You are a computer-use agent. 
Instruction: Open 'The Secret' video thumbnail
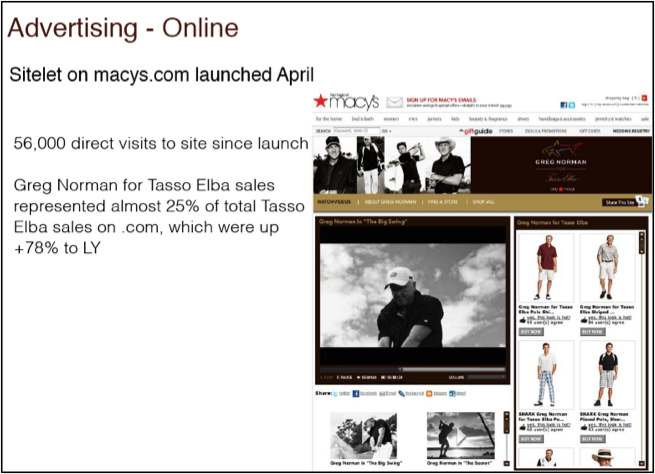click(x=461, y=435)
